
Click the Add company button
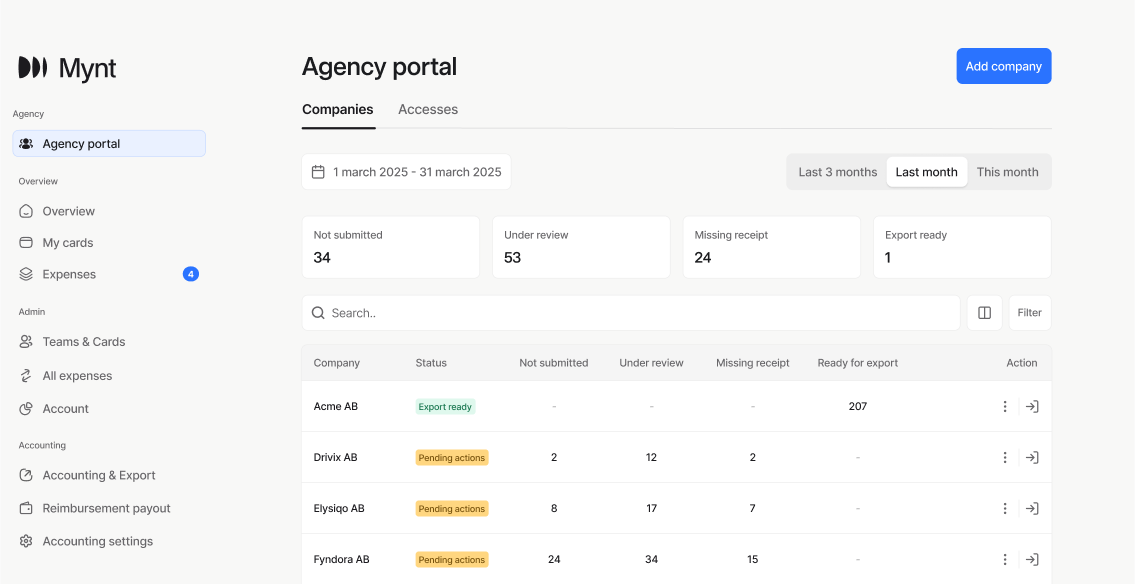[x=1004, y=66]
